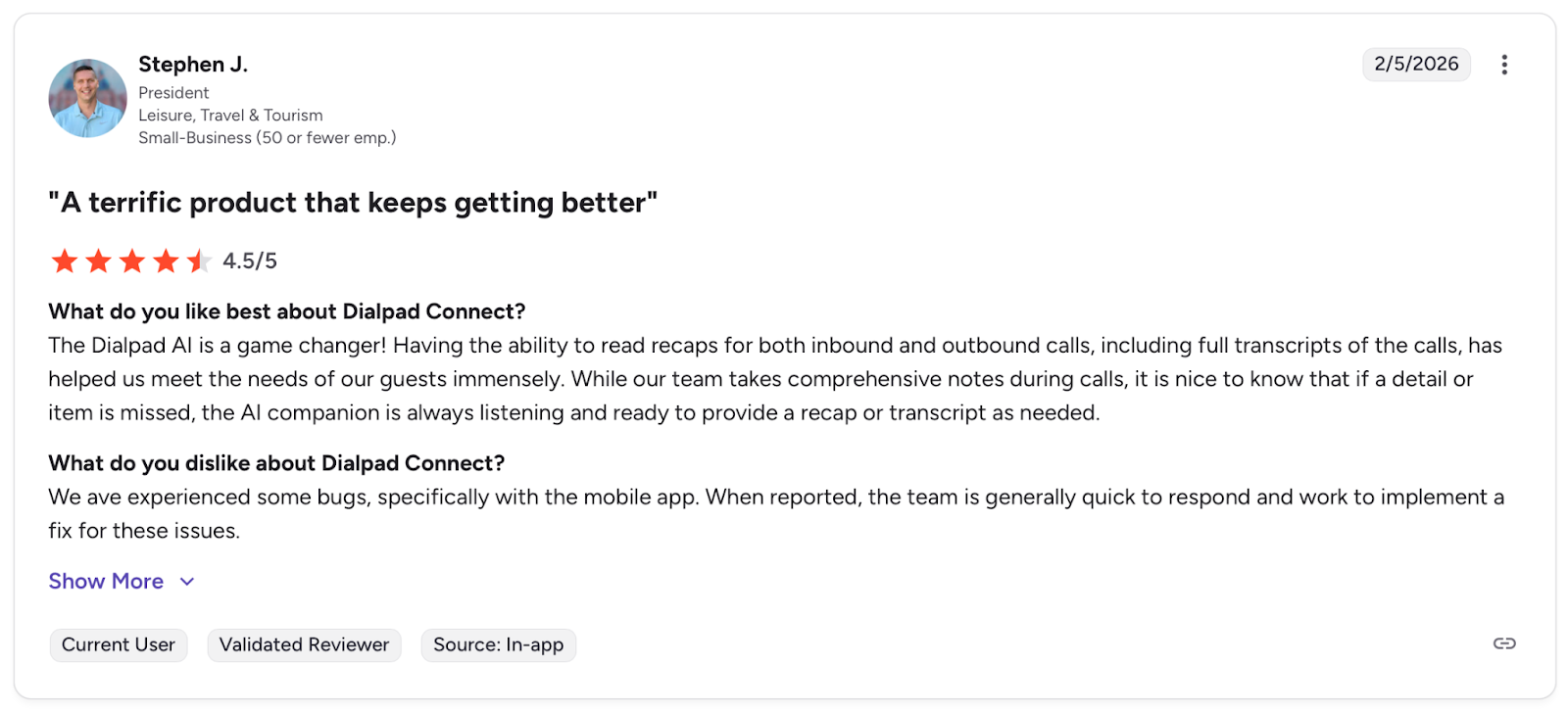
Task: Click the second rating star
Action: [98, 261]
